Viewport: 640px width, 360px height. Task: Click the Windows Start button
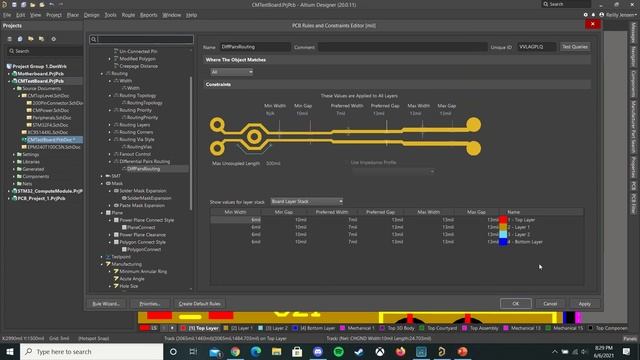10,352
